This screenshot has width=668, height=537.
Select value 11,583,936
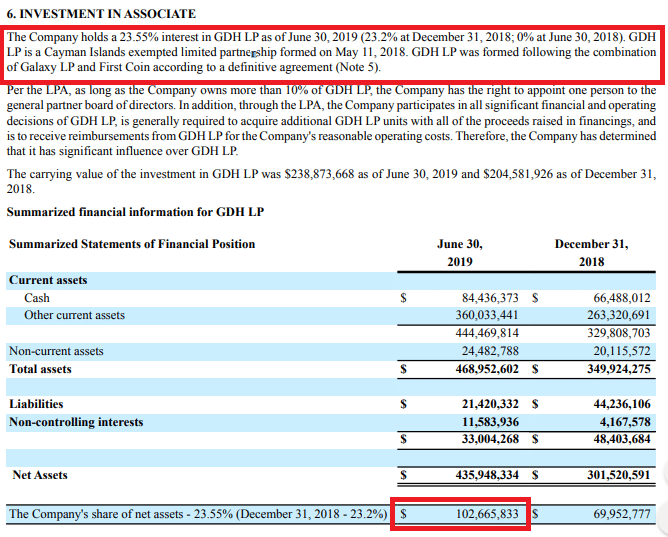coord(490,422)
